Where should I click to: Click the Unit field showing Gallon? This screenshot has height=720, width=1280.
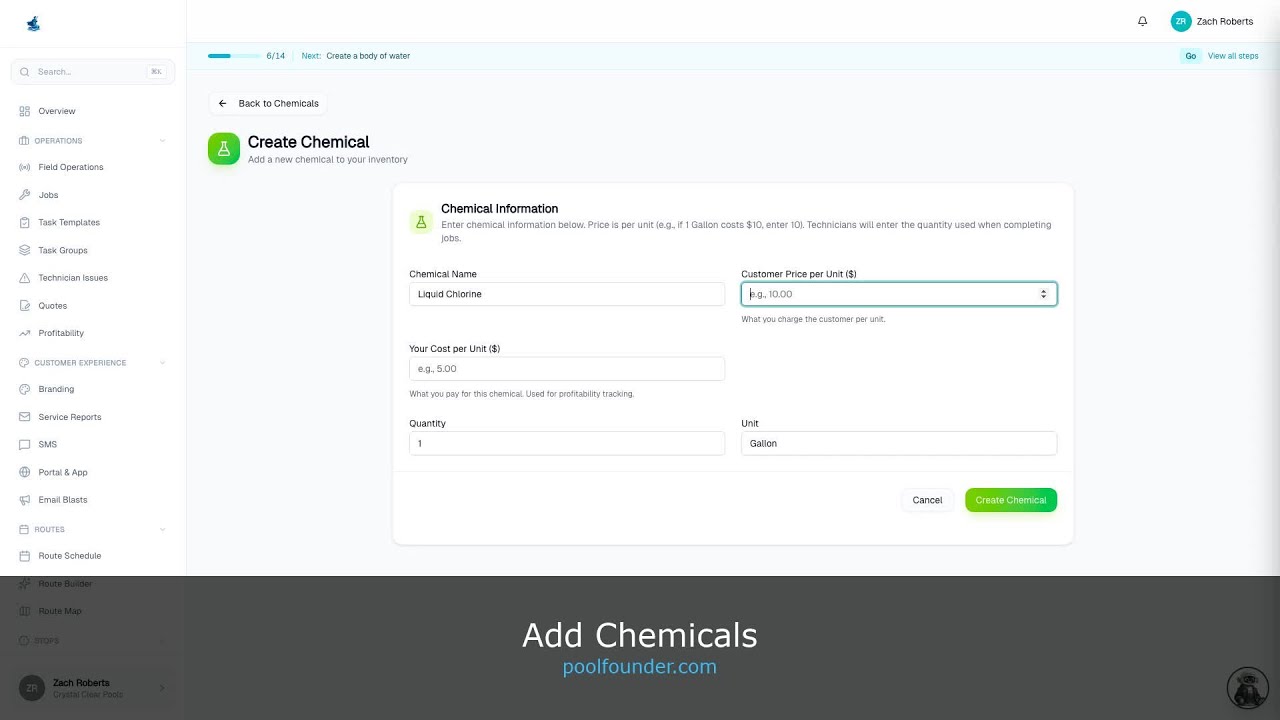pyautogui.click(x=899, y=443)
